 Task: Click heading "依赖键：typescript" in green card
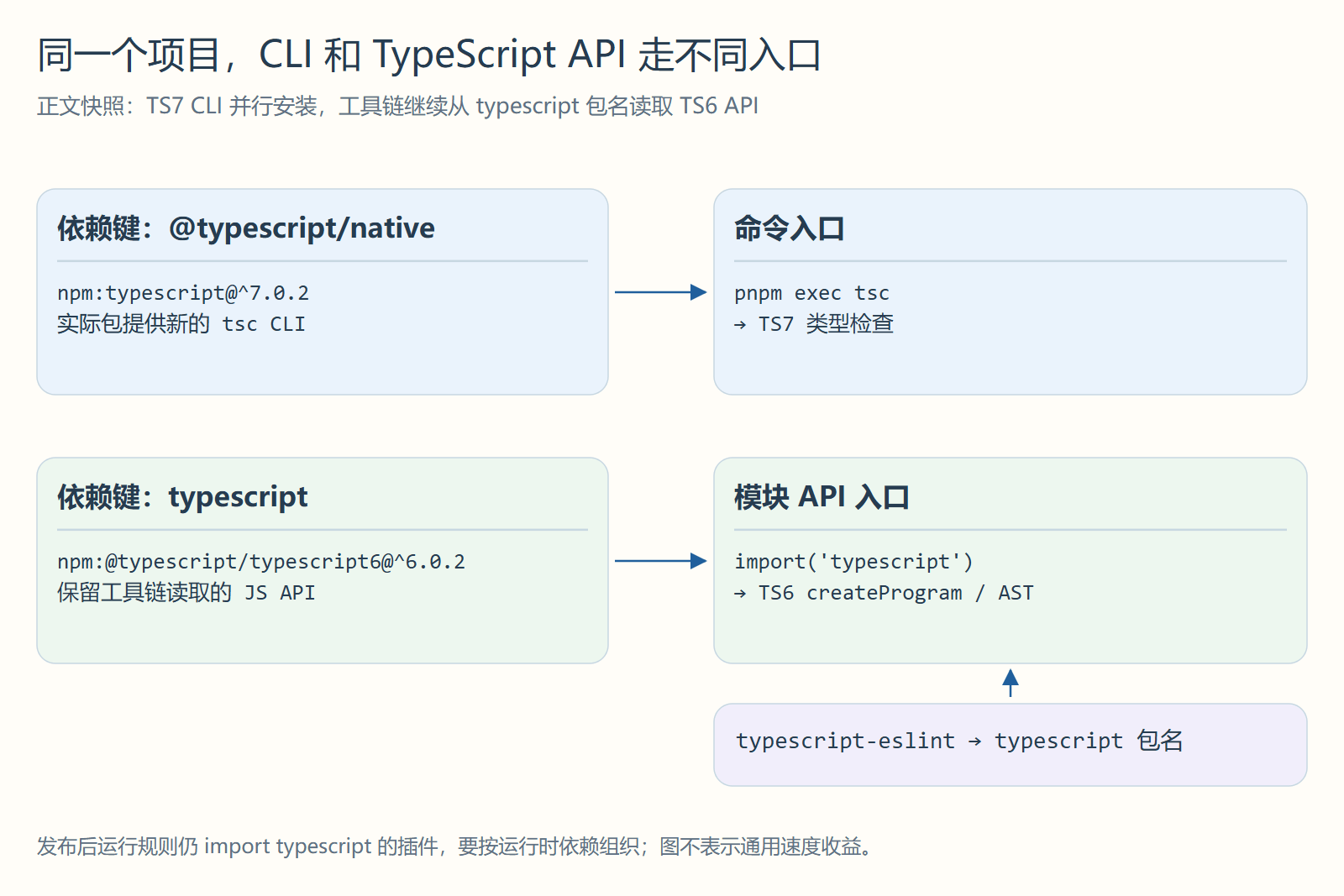[x=182, y=497]
